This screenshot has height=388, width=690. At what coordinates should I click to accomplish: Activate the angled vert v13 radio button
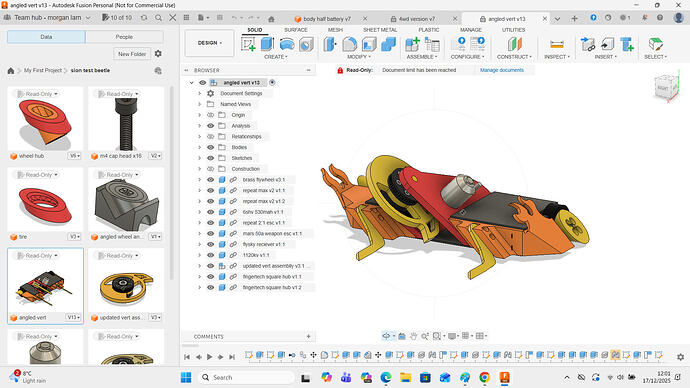tap(272, 82)
